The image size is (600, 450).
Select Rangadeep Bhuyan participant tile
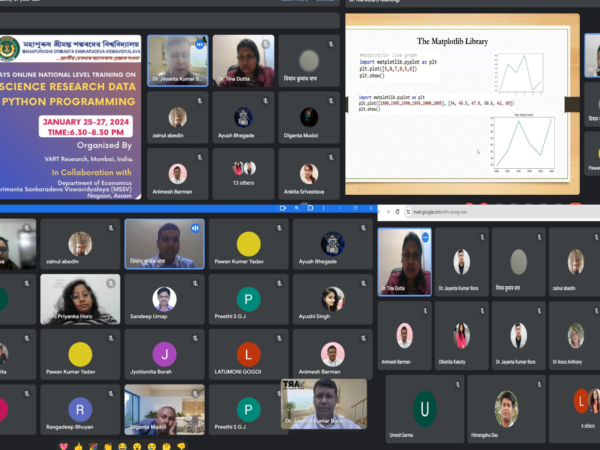[80, 409]
